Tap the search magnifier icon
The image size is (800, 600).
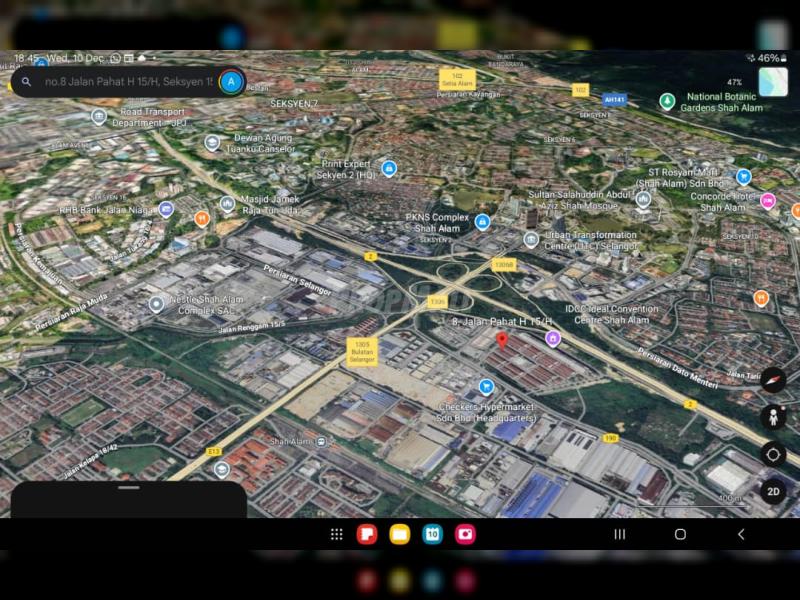pos(26,82)
